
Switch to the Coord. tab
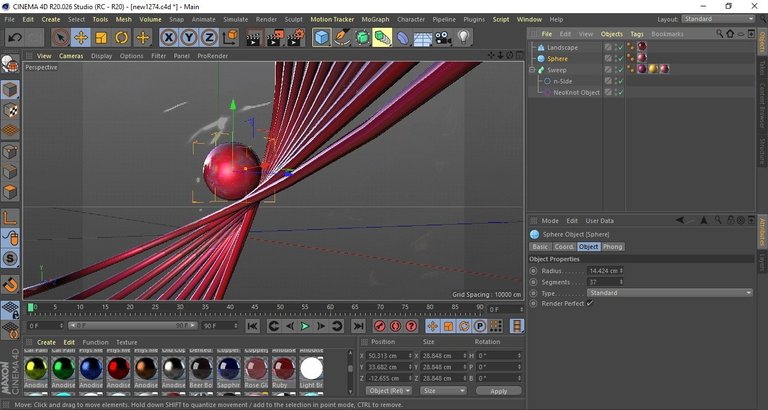564,247
